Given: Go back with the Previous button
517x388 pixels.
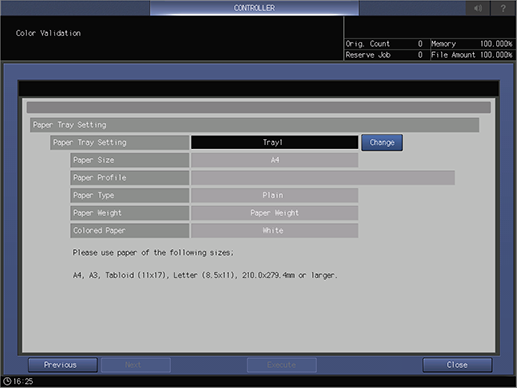Looking at the screenshot, I should (x=63, y=365).
